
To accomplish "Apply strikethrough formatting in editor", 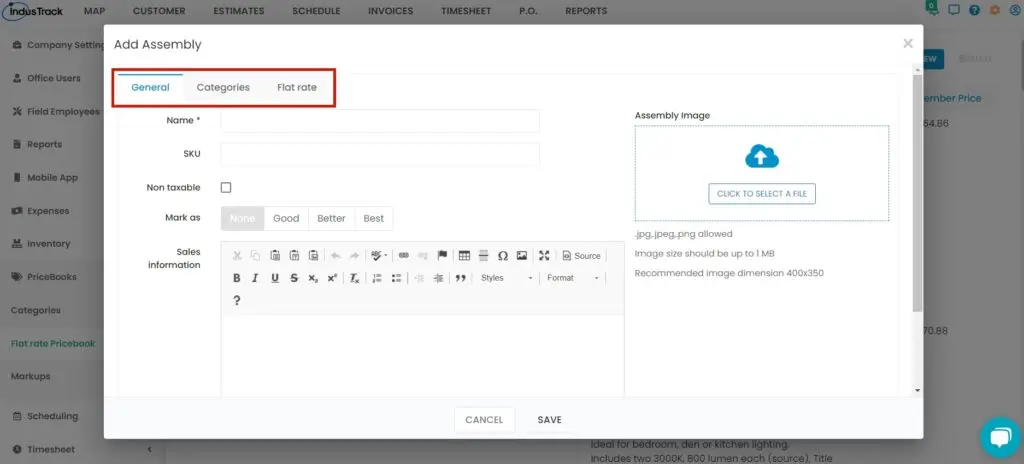I will coord(294,278).
